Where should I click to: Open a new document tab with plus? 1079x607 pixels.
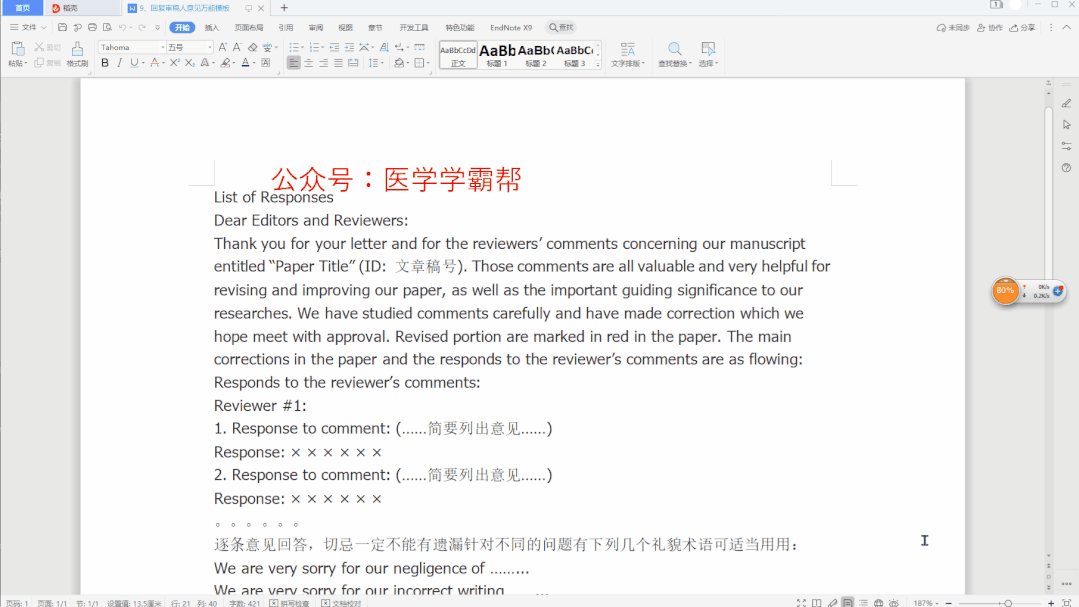tap(284, 8)
